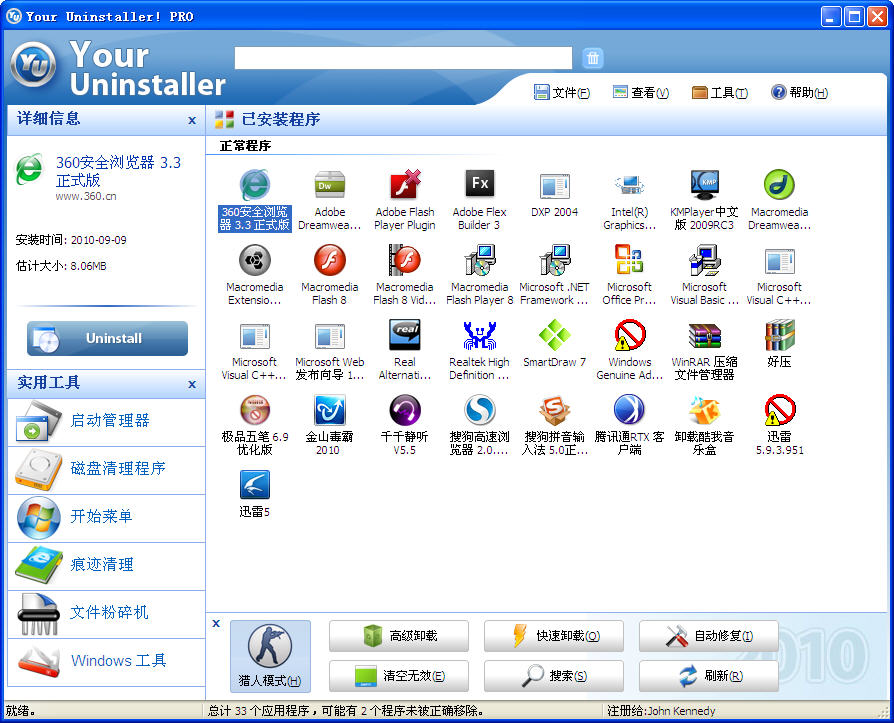894x723 pixels.
Task: Click the Uninstall button
Action: point(107,338)
